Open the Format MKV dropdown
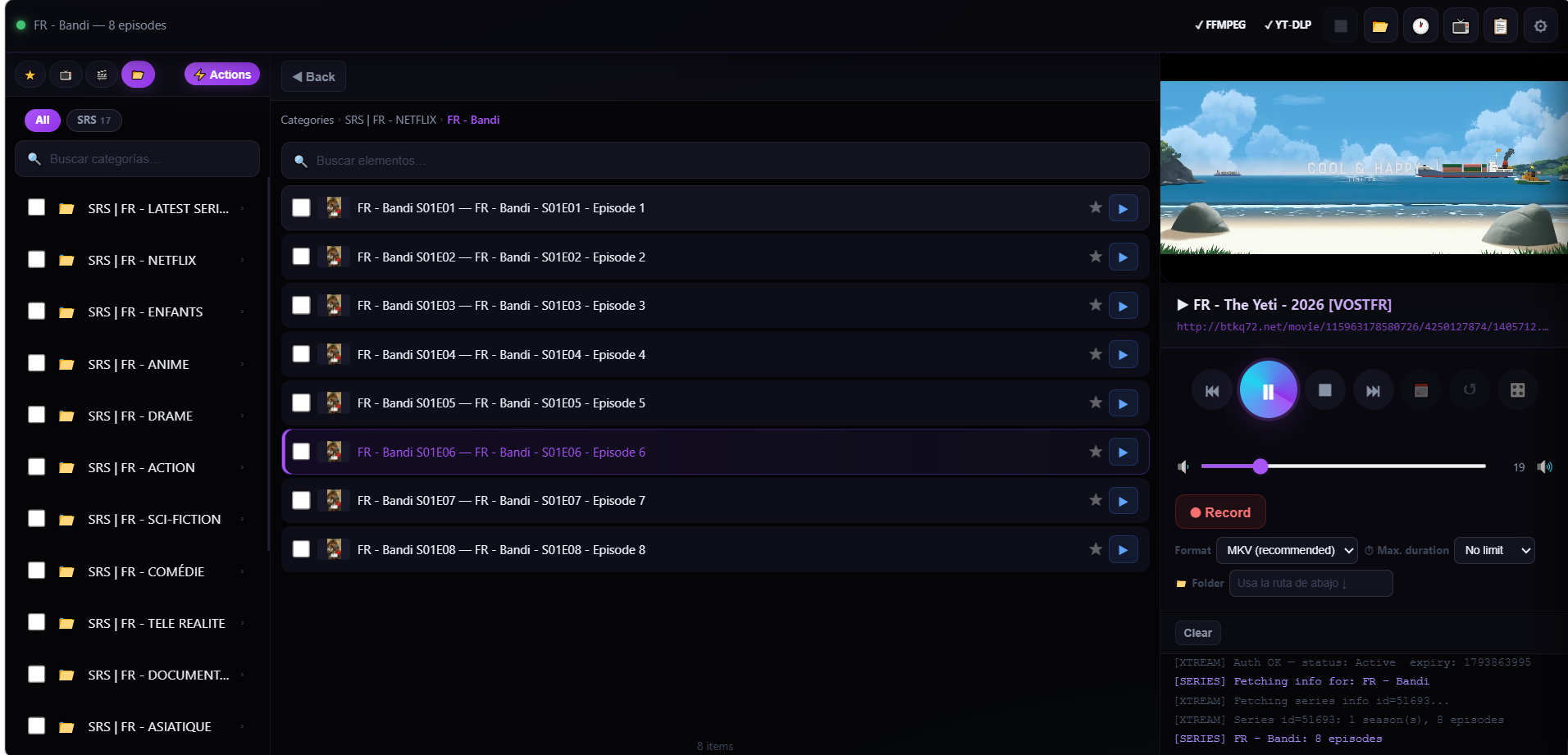 click(x=1287, y=551)
